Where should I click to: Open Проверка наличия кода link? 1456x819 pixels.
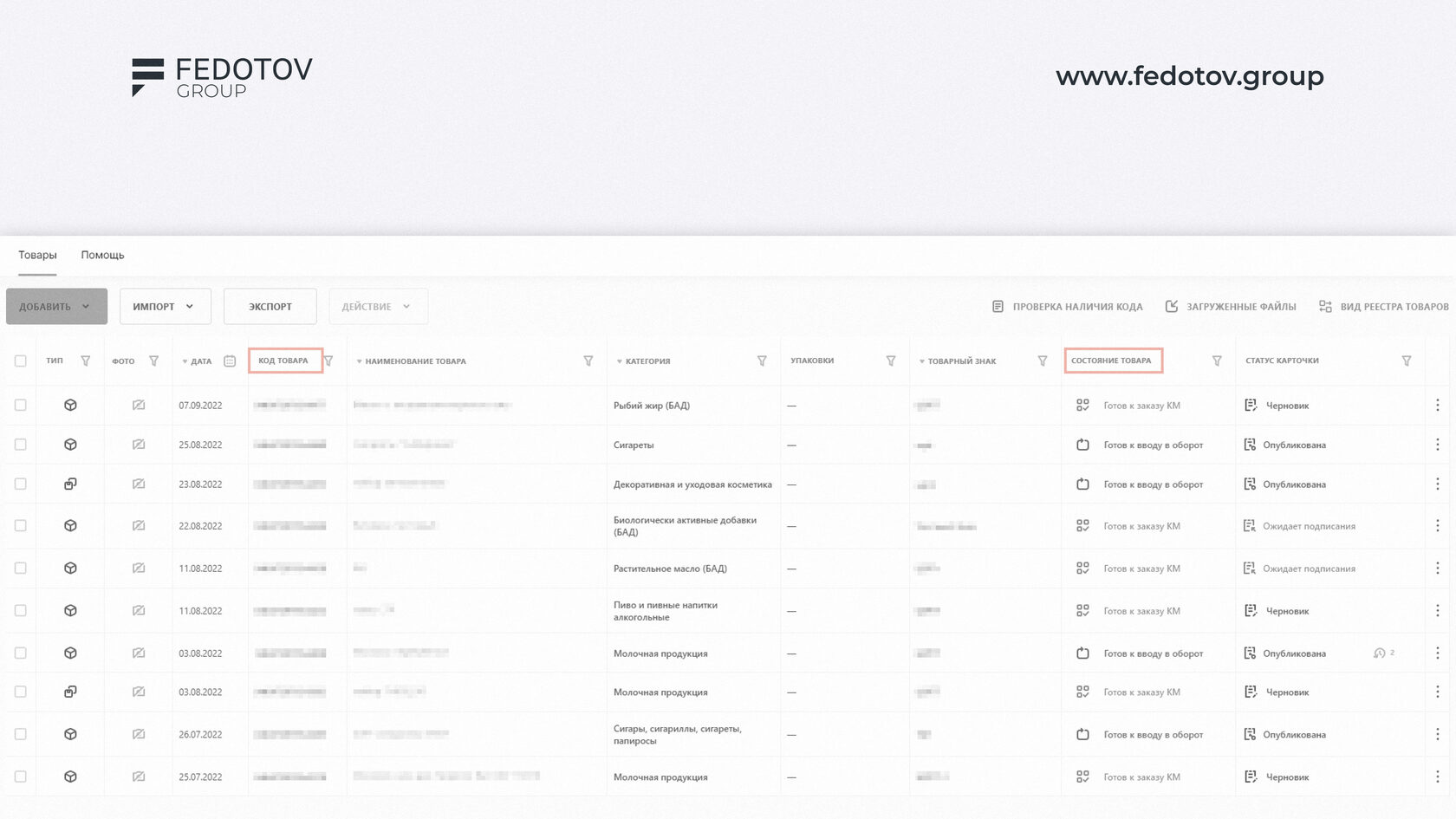1077,307
